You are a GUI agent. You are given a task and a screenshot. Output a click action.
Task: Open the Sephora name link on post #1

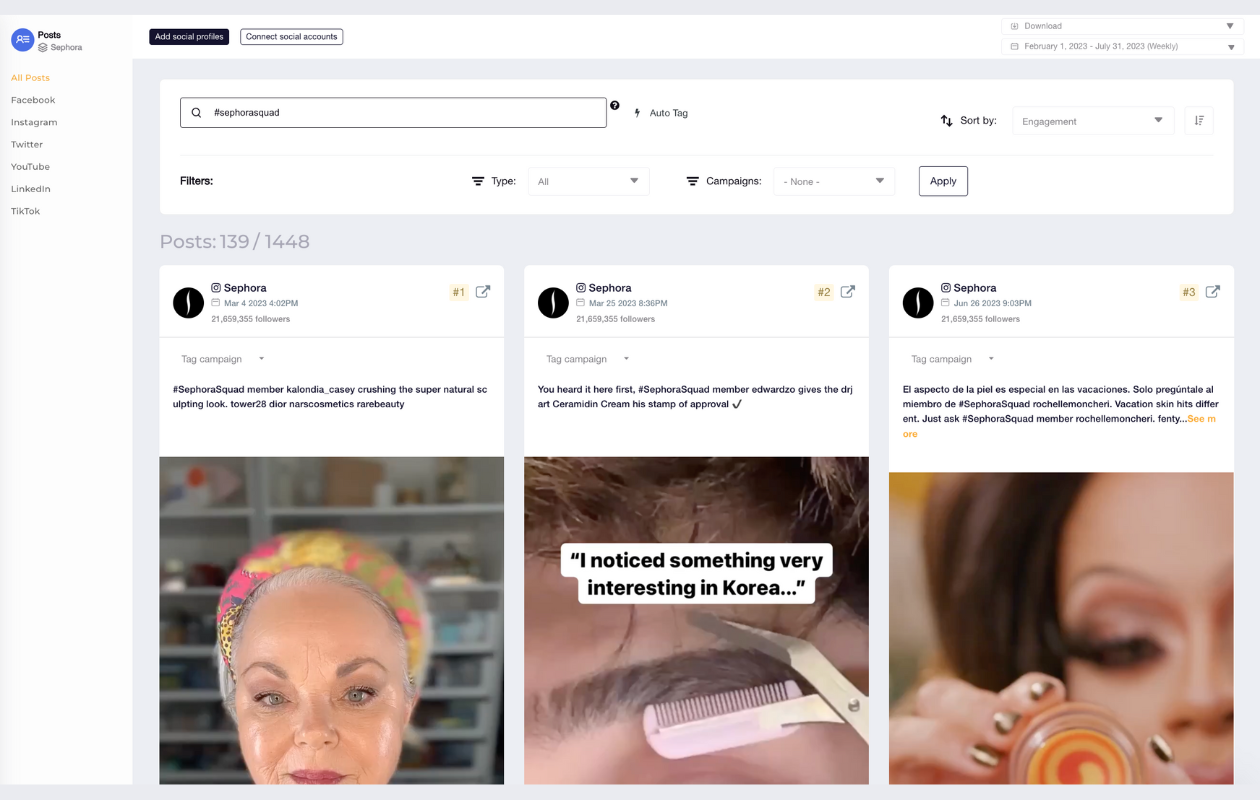pyautogui.click(x=245, y=288)
